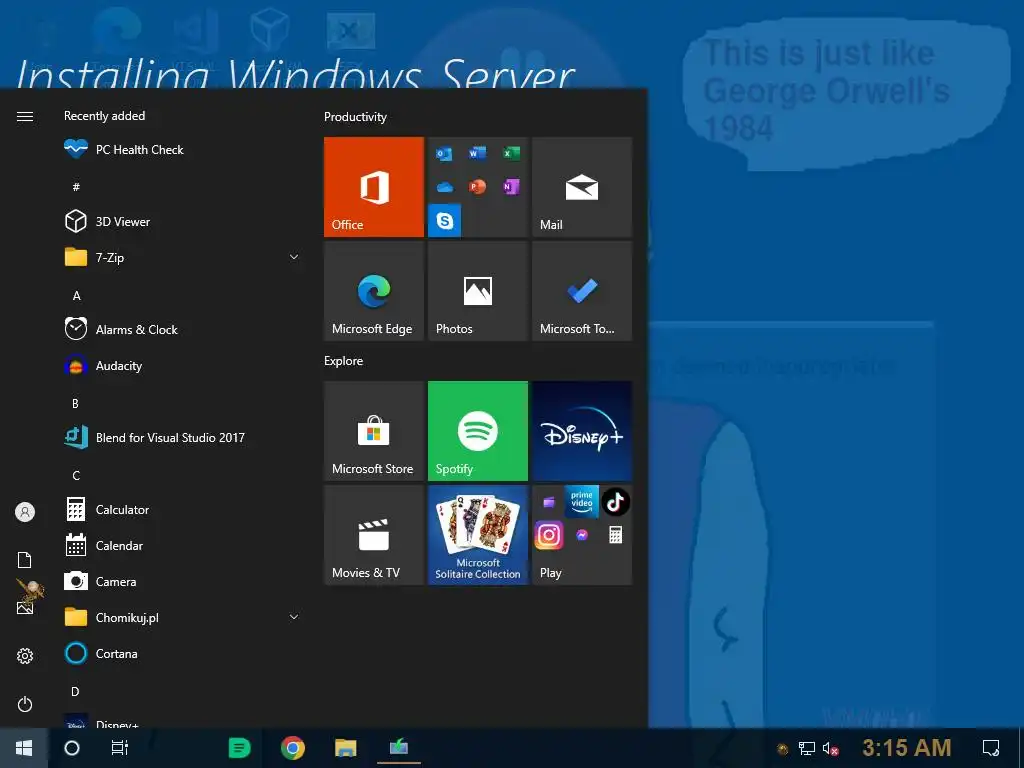Open File Explorer from the taskbar
This screenshot has width=1024, height=768.
(x=345, y=748)
